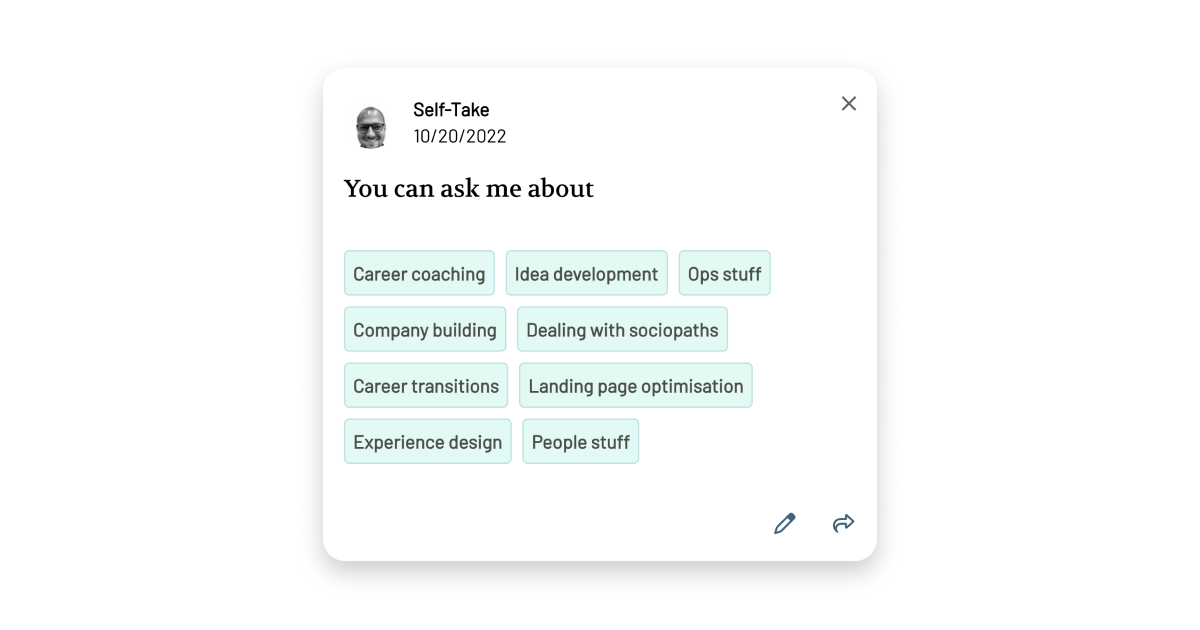Open the editor with the pencil tool
This screenshot has height=630, width=1200.
click(x=785, y=523)
